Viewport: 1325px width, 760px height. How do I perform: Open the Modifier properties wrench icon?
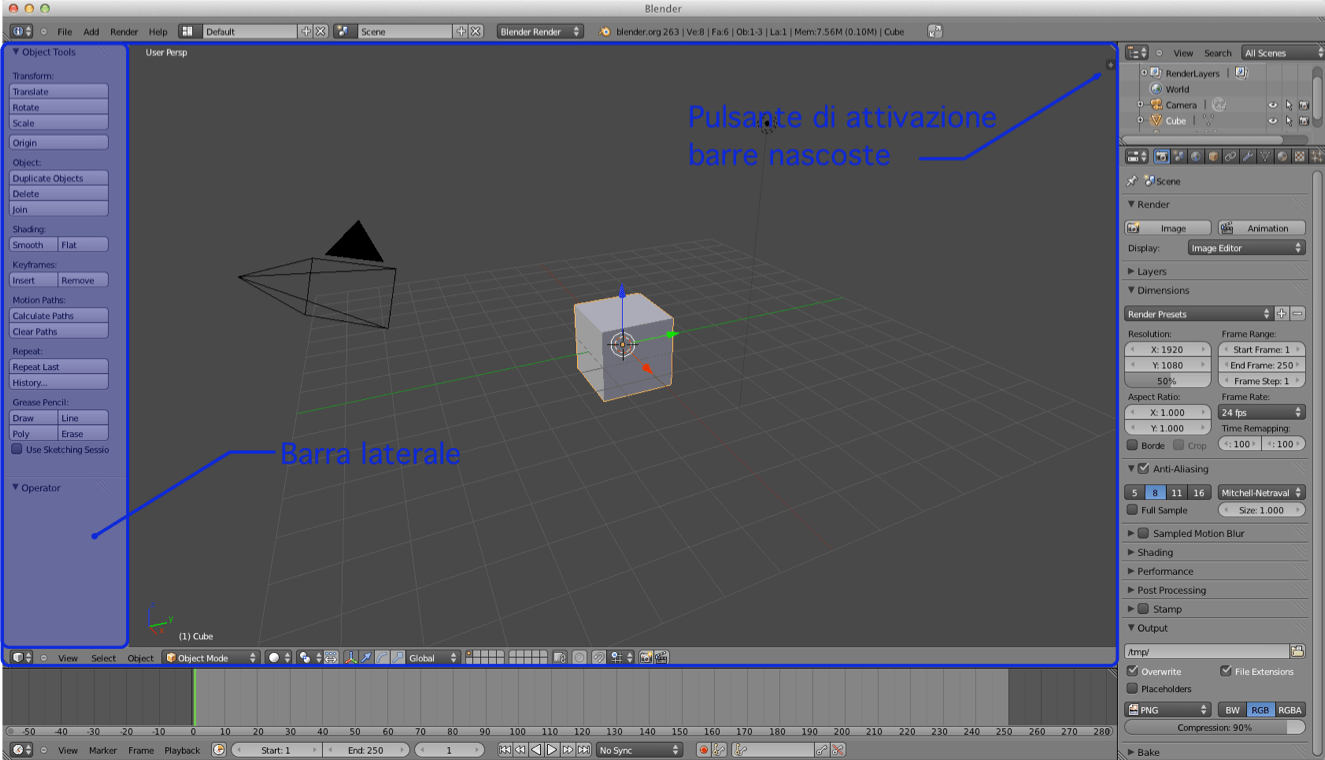[1248, 157]
